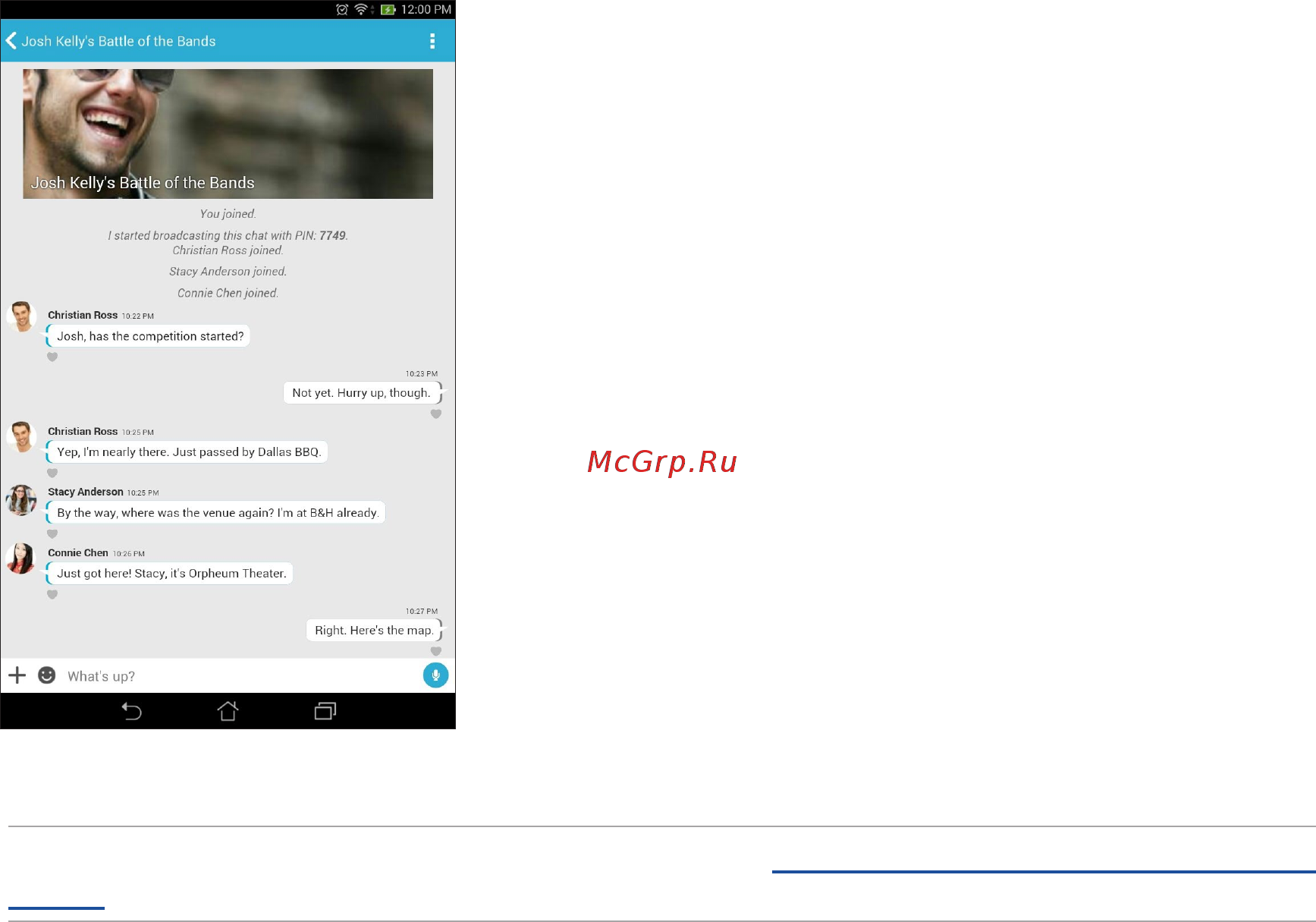The width and height of the screenshot is (1316, 922).
Task: Like the "Dallas BBQ" message heart
Action: pos(52,473)
